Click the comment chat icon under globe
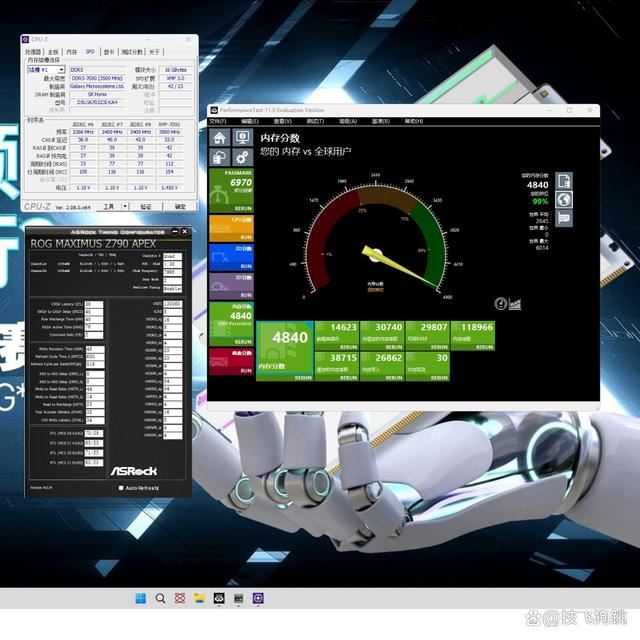The image size is (640, 640). [564, 218]
